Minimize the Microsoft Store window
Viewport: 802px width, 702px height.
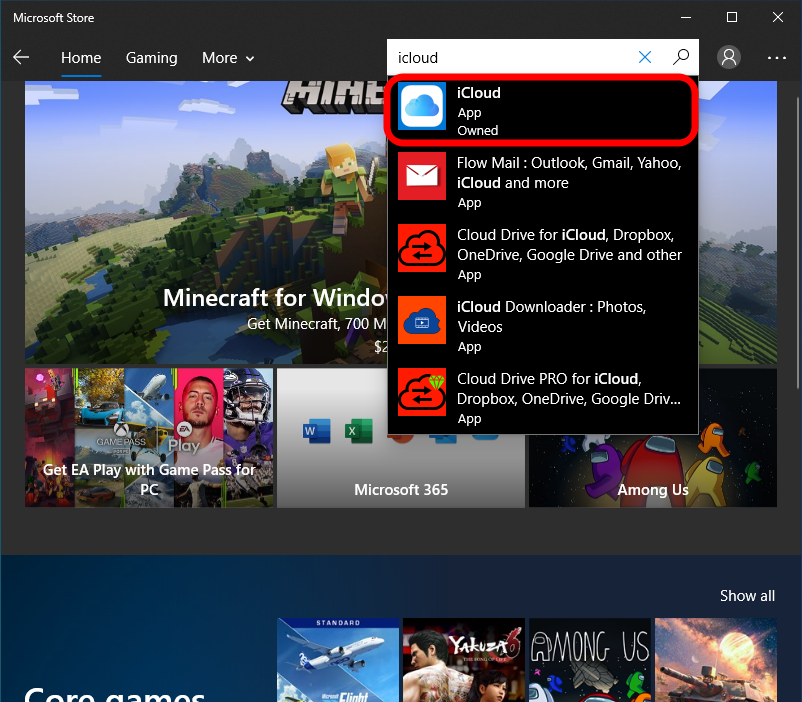[686, 17]
